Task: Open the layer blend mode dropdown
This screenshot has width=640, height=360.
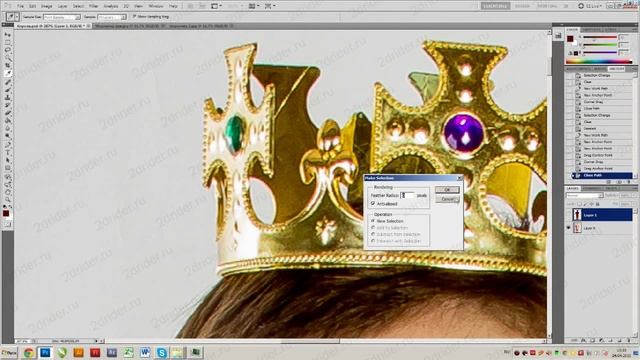Action: click(x=584, y=196)
